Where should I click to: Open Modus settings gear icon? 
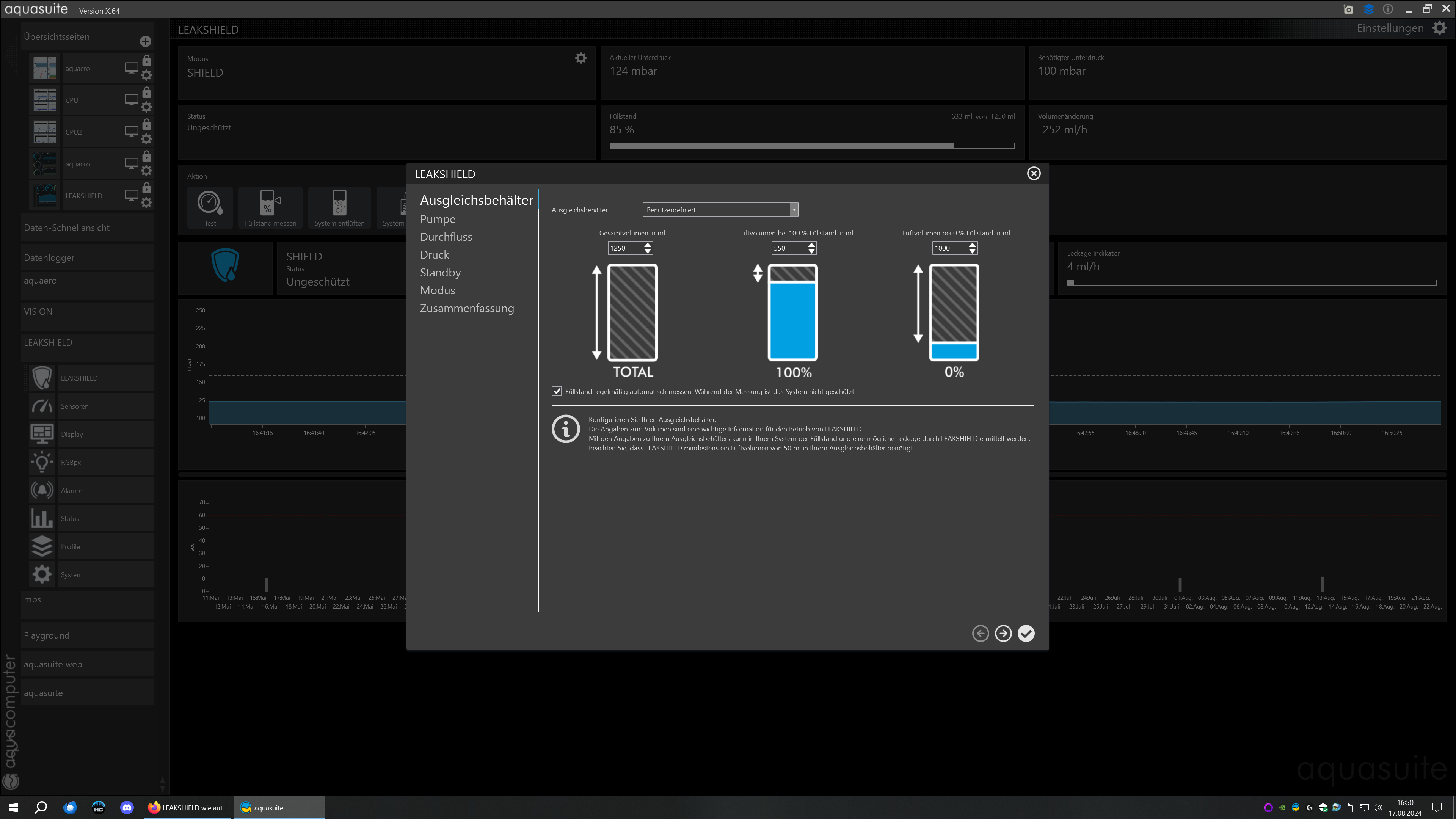pos(581,58)
